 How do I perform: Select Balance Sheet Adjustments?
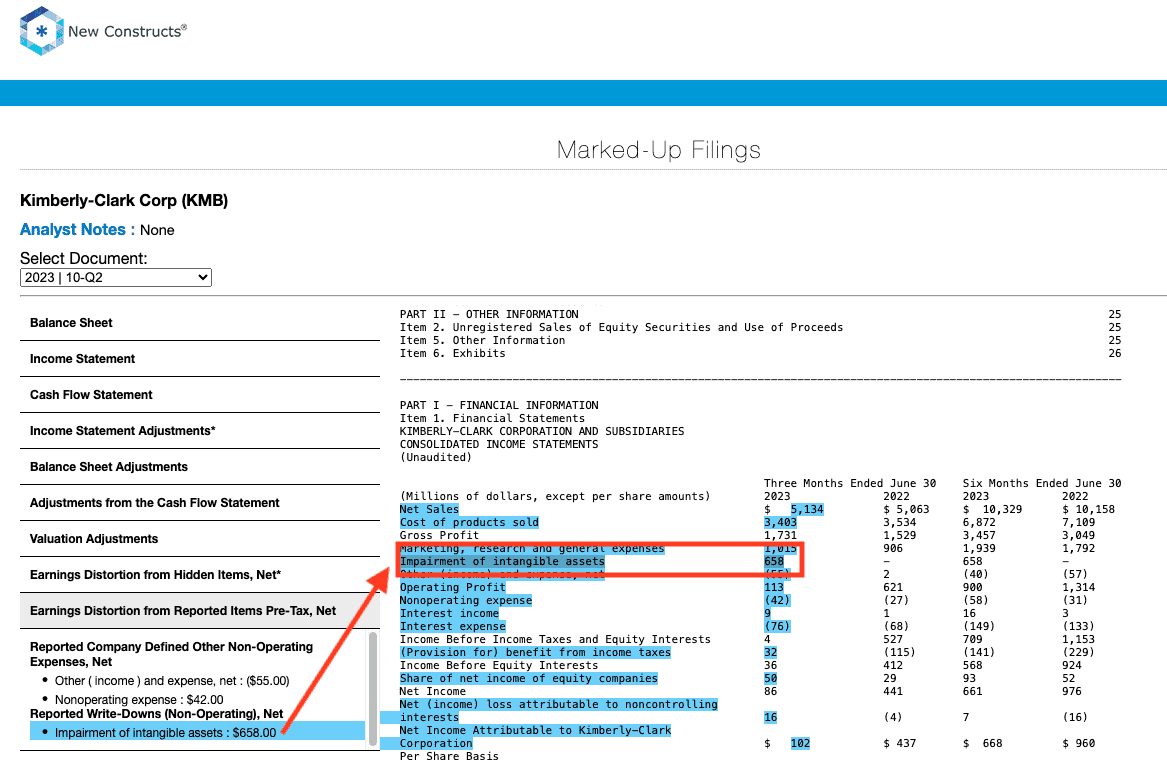199,467
